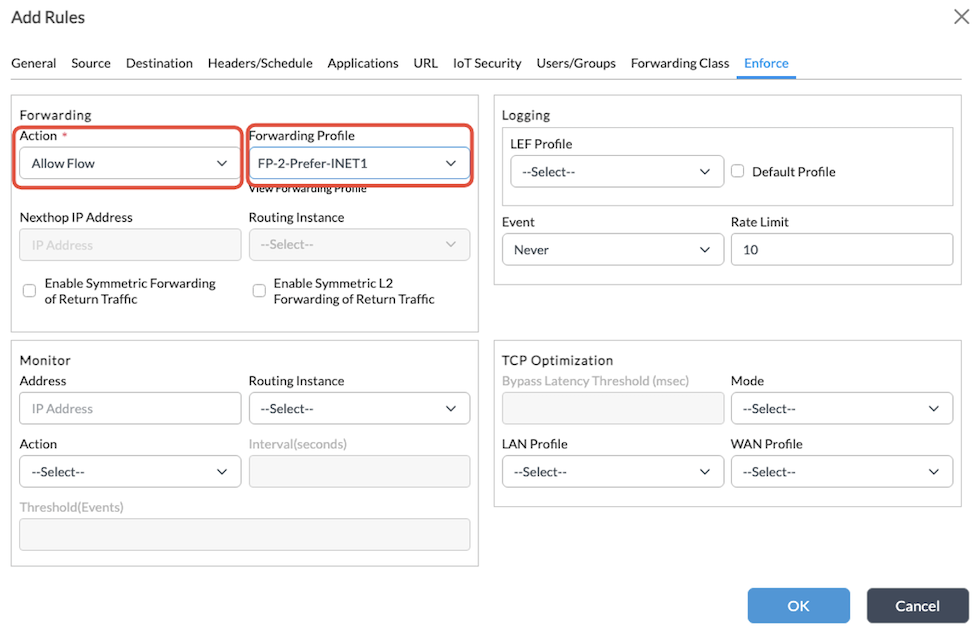Confirm the rule with the OK button
This screenshot has width=976, height=630.
798,605
